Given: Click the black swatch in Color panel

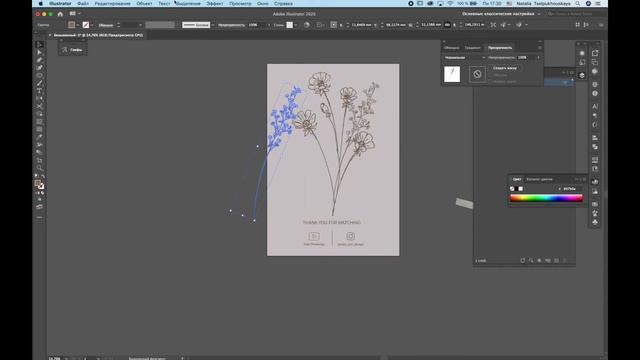Looking at the screenshot, I should (x=516, y=189).
